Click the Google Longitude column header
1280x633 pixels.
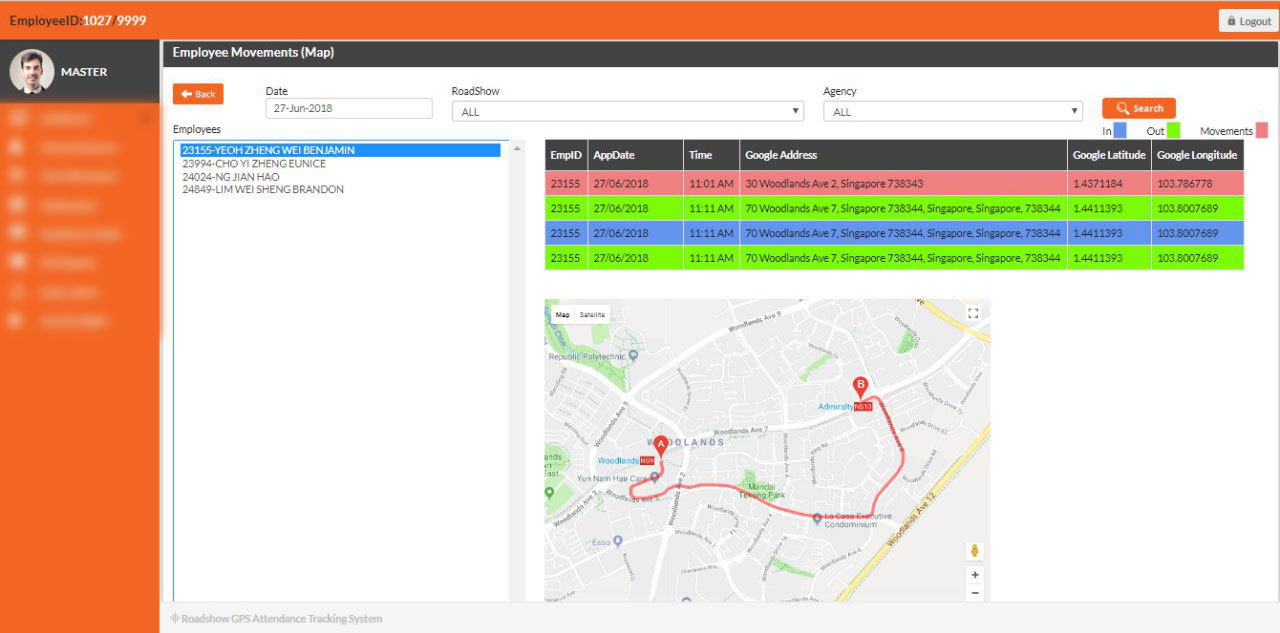tap(1197, 155)
